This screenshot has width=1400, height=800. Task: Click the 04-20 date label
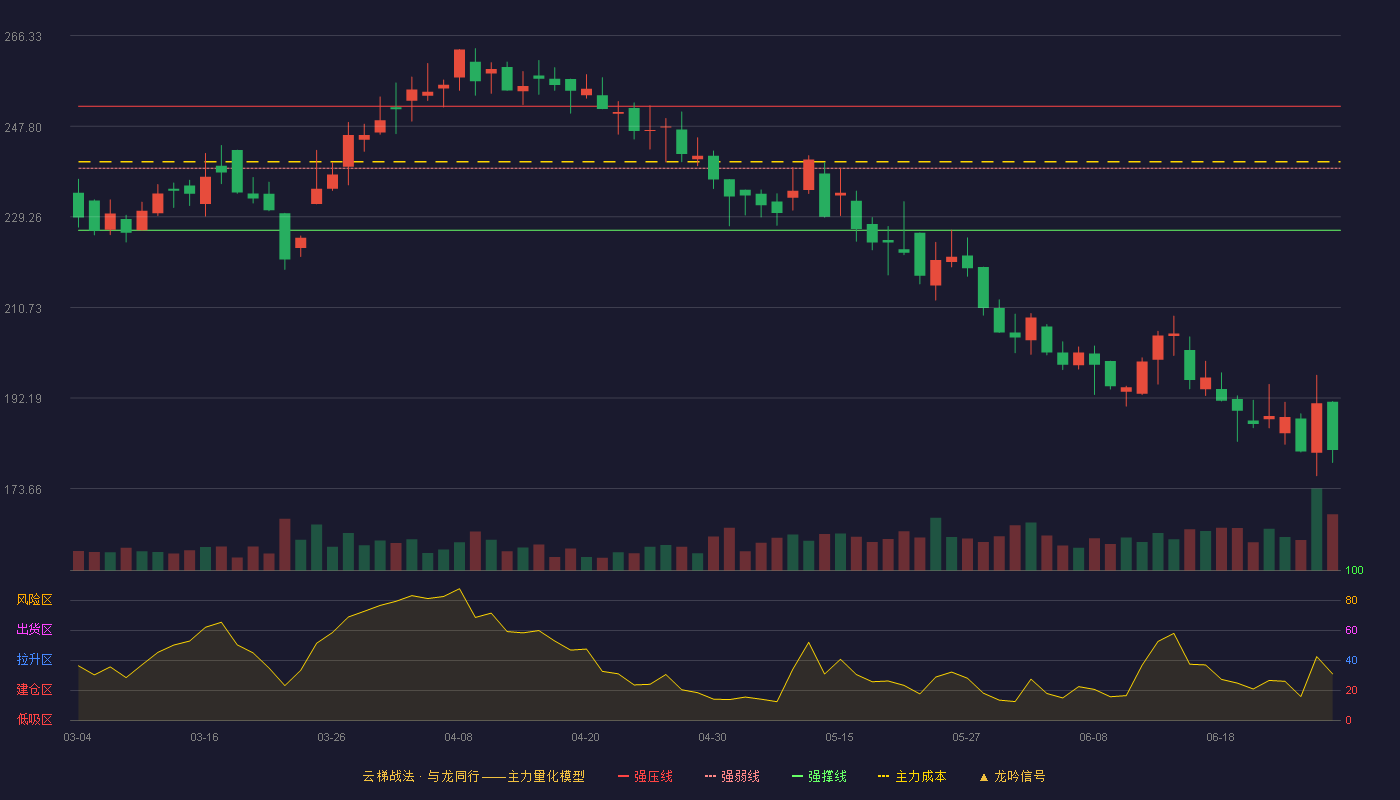pyautogui.click(x=585, y=737)
